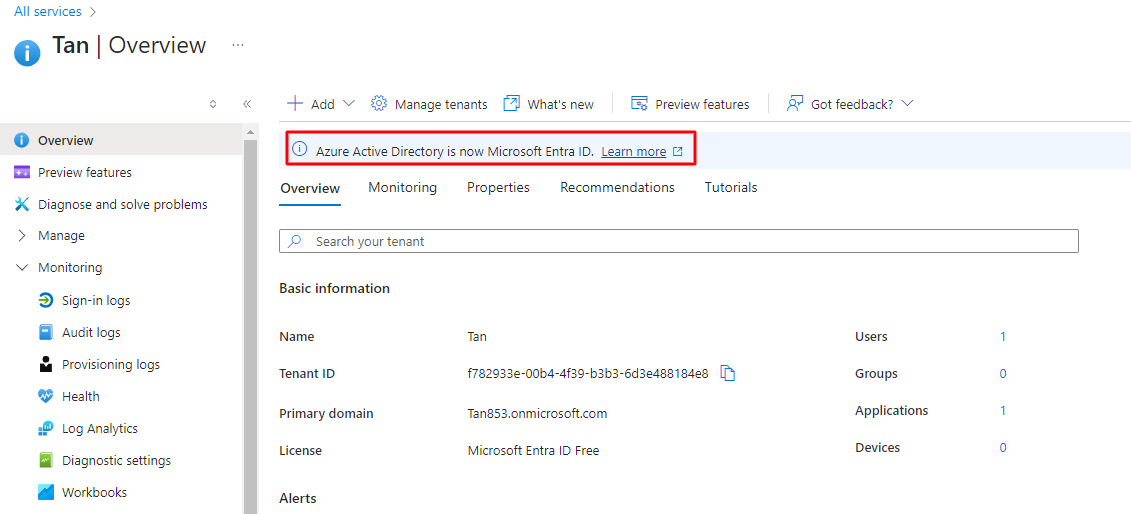This screenshot has width=1131, height=514.
Task: Click the Overview info icon in sidebar
Action: [22, 140]
